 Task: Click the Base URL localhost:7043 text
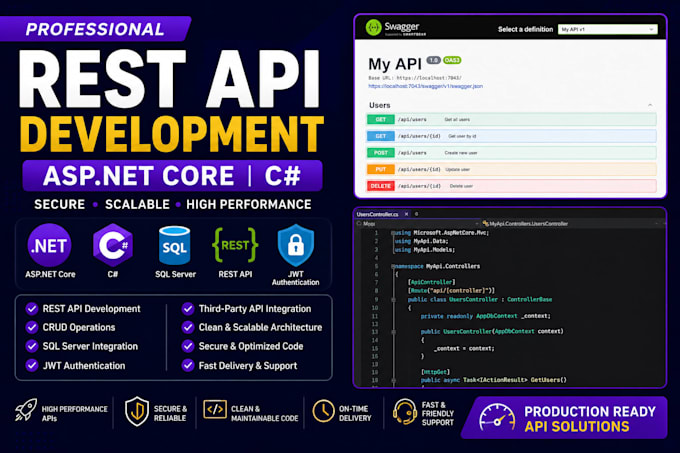pos(415,78)
